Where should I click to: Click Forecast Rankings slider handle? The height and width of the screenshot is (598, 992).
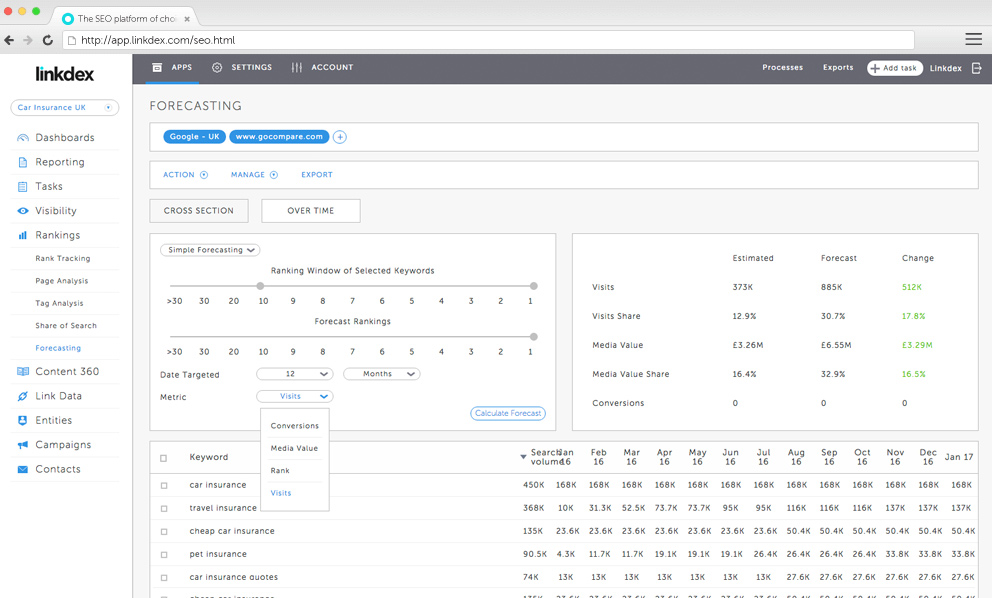coord(533,337)
